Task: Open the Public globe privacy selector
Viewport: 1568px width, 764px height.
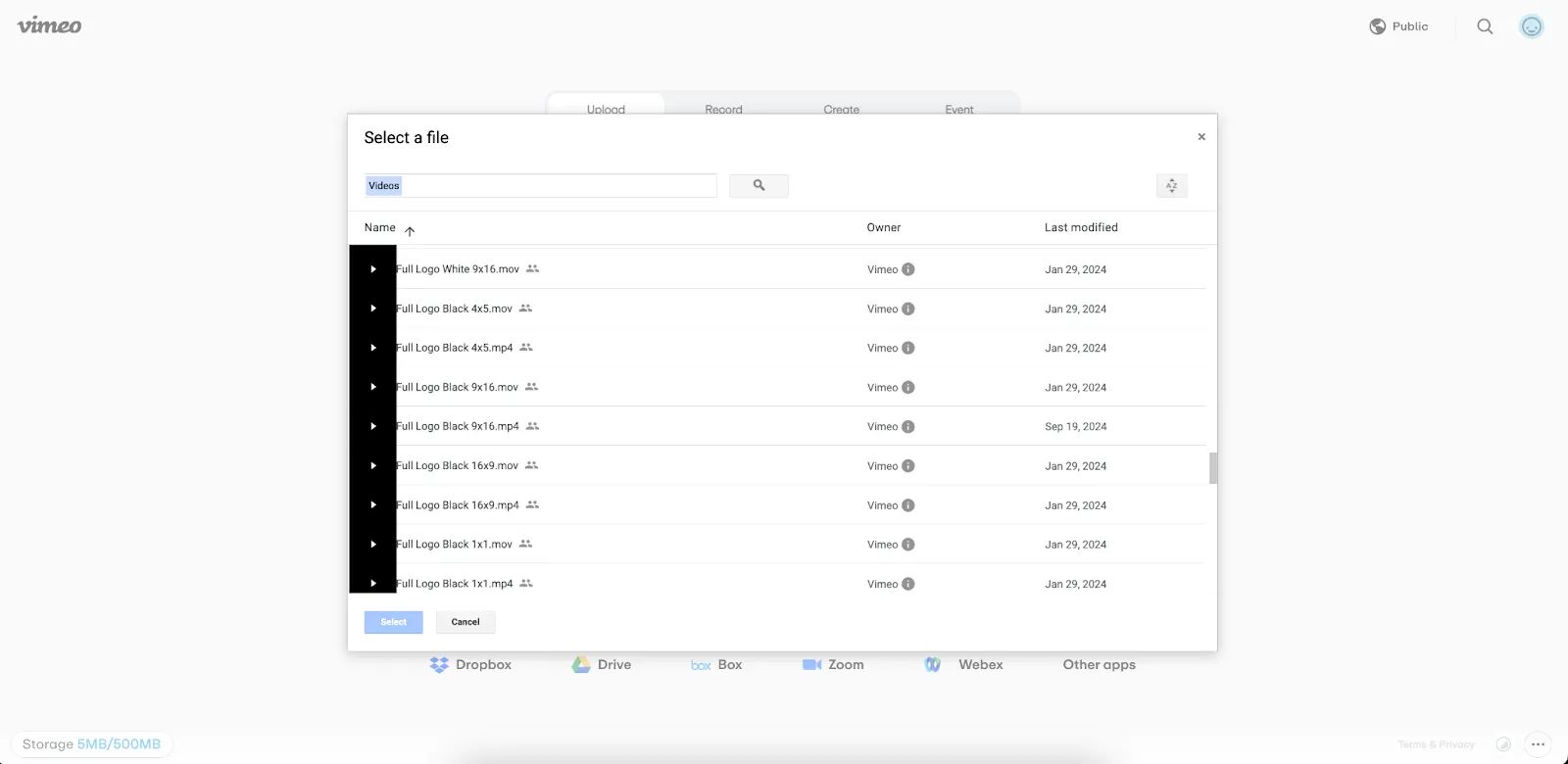Action: click(x=1398, y=26)
